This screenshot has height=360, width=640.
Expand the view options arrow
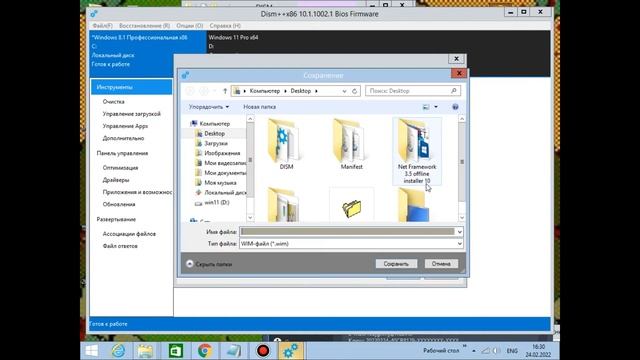tap(436, 107)
